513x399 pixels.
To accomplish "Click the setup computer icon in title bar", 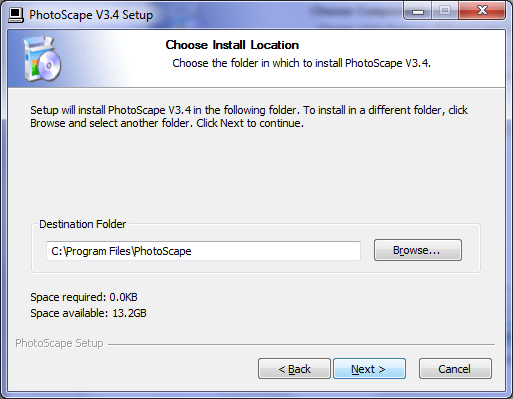I will (x=16, y=15).
